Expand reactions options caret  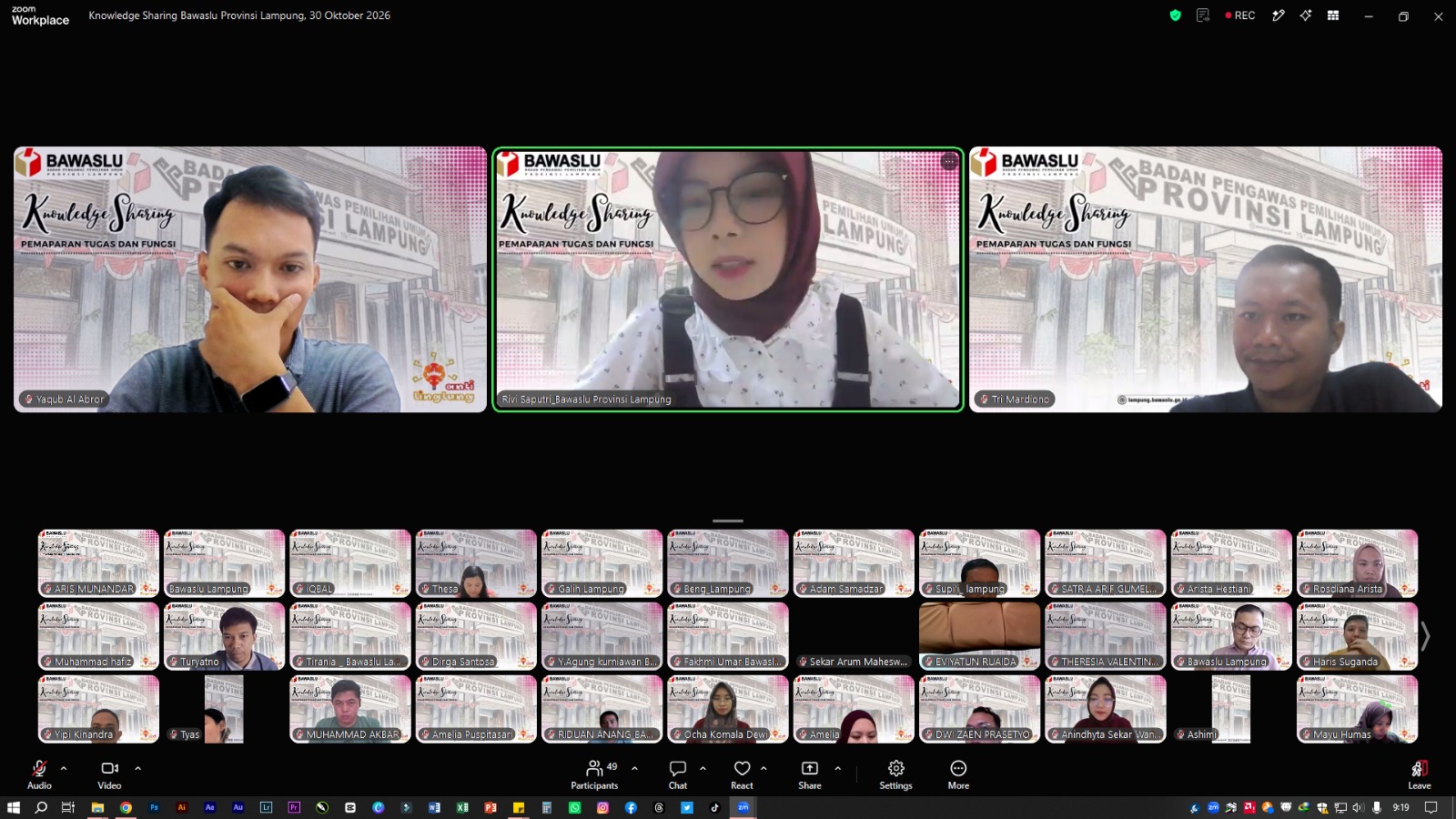763,768
